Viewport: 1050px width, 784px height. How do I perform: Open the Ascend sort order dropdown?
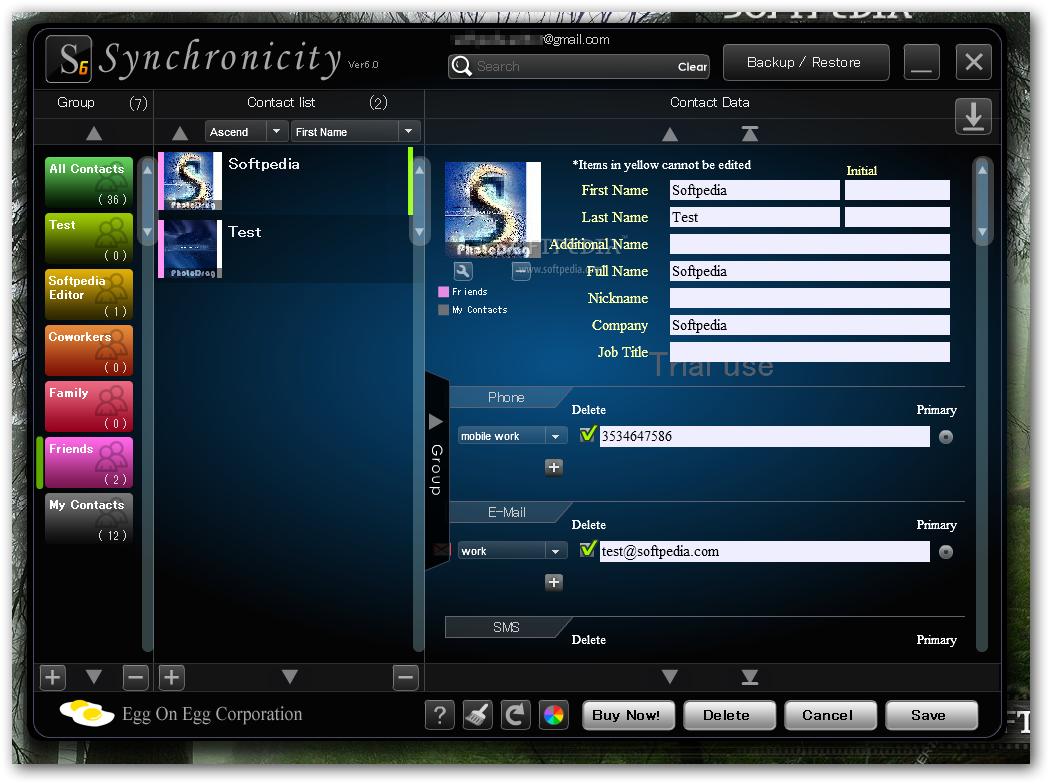click(x=246, y=131)
